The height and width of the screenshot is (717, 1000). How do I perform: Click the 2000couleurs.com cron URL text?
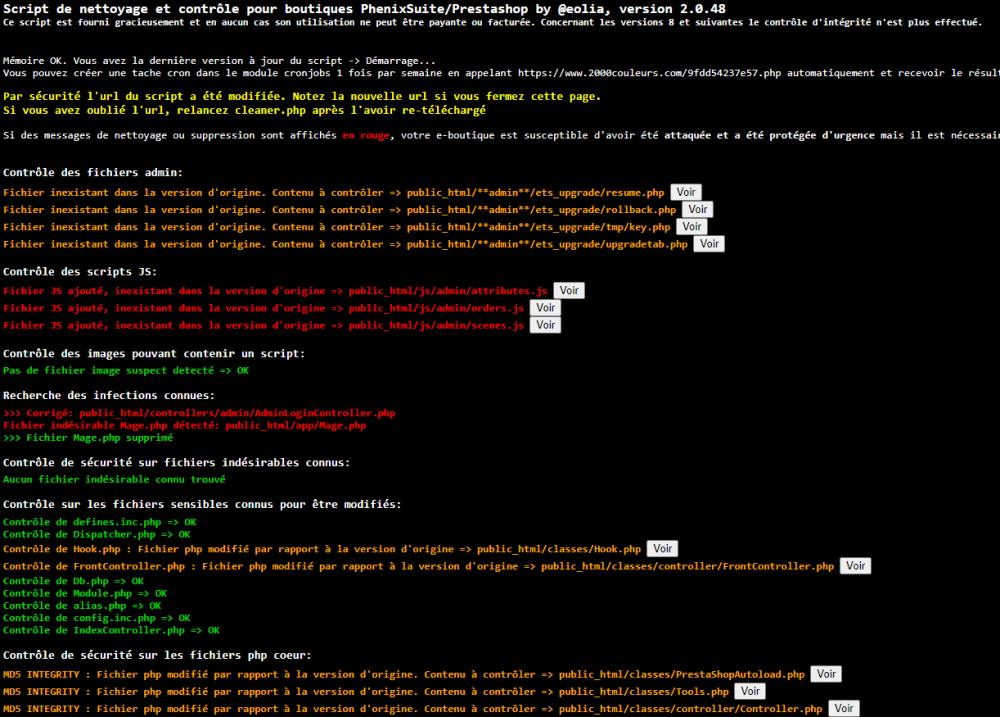649,73
